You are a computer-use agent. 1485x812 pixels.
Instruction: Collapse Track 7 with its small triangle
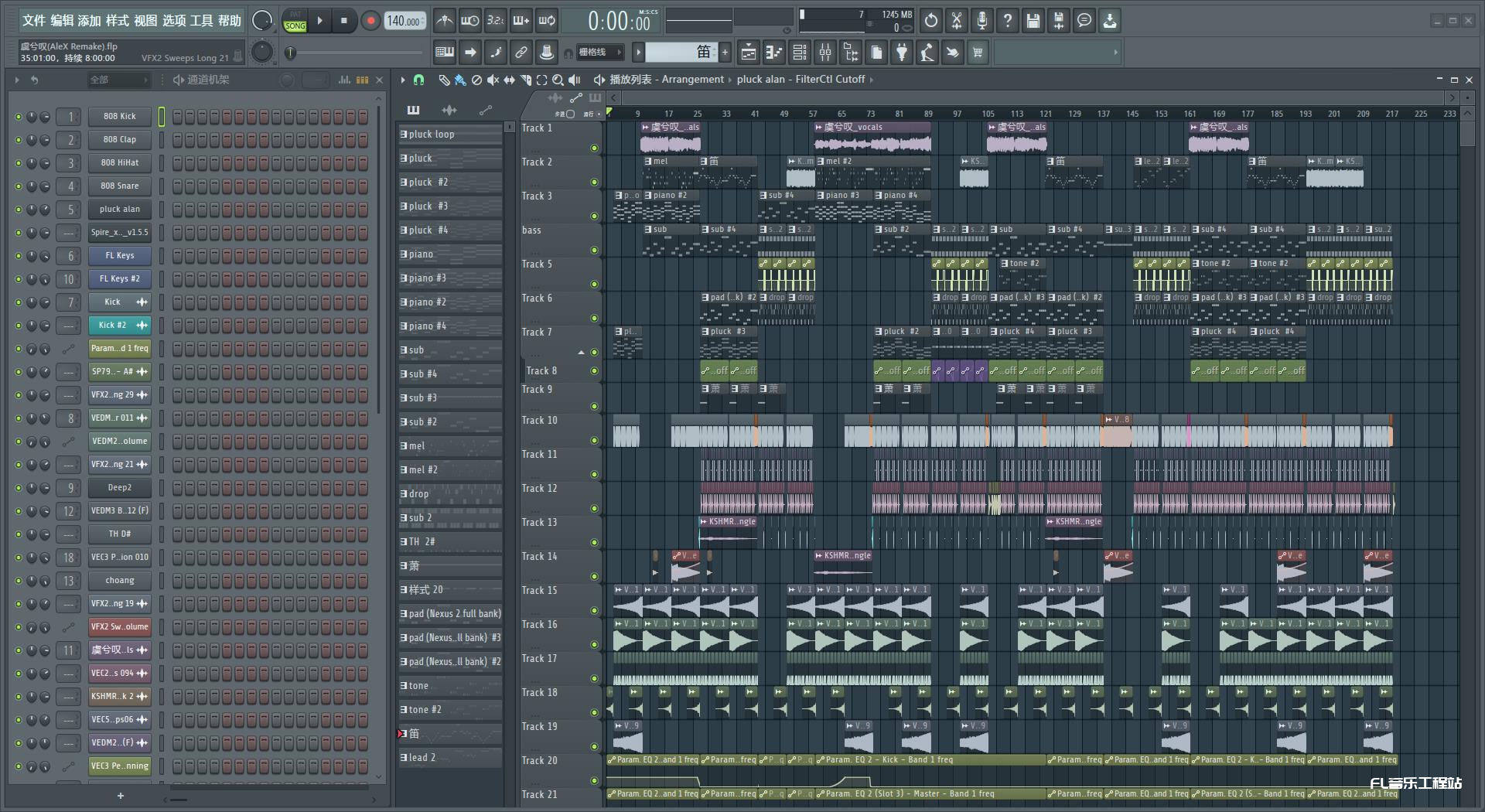pyautogui.click(x=582, y=353)
